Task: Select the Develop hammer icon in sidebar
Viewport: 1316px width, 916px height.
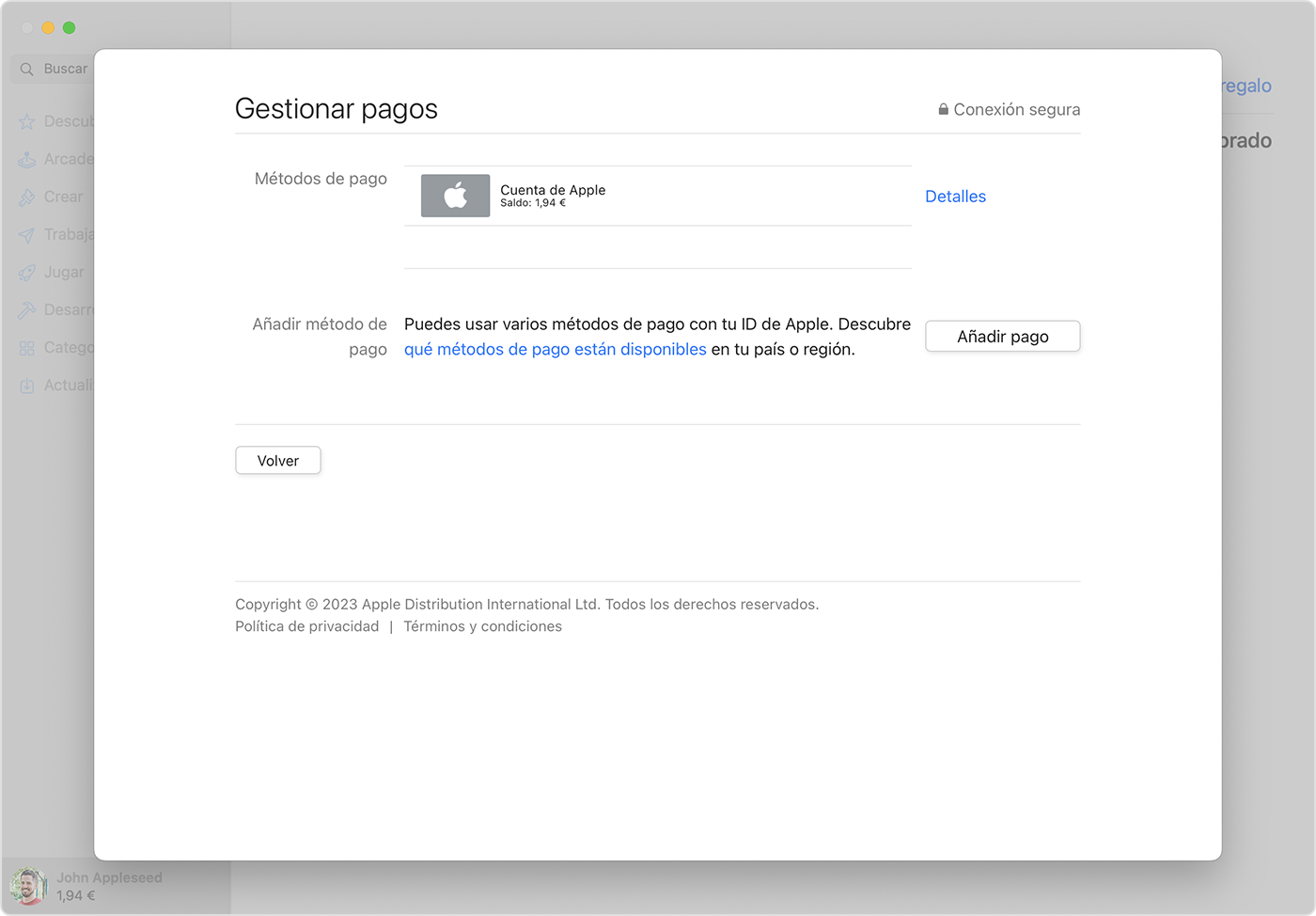Action: point(27,310)
